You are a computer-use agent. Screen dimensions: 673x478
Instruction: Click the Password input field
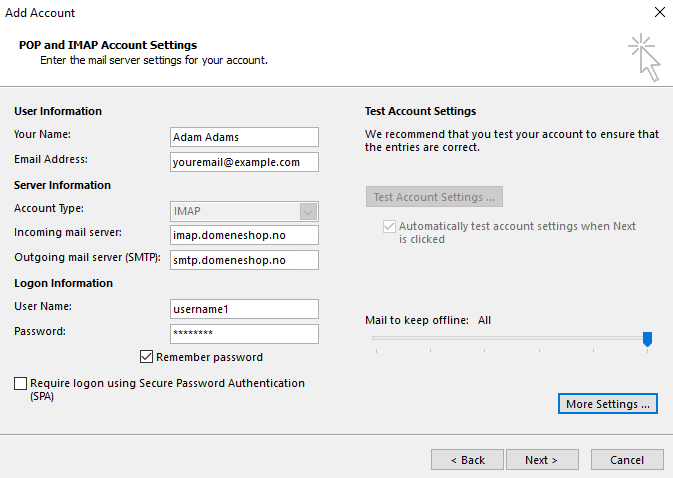(244, 333)
